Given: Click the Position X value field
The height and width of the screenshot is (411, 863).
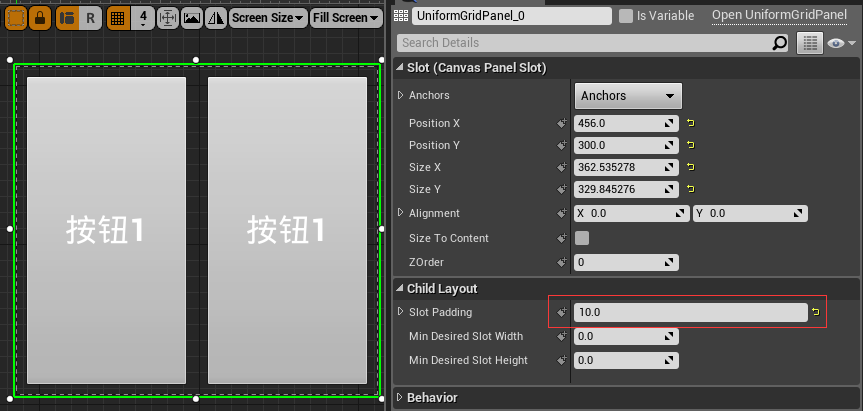Looking at the screenshot, I should pos(626,123).
